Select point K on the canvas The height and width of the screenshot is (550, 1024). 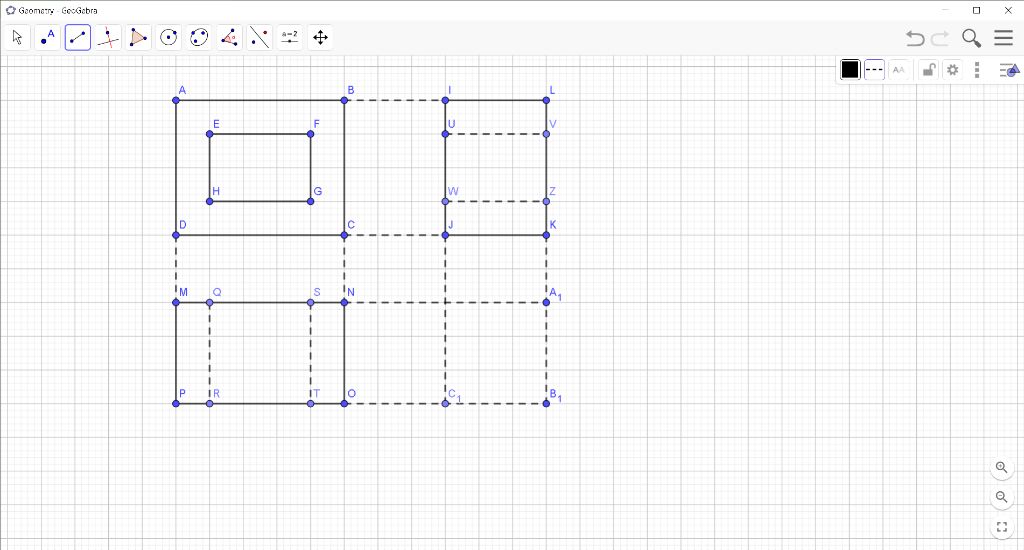[546, 235]
